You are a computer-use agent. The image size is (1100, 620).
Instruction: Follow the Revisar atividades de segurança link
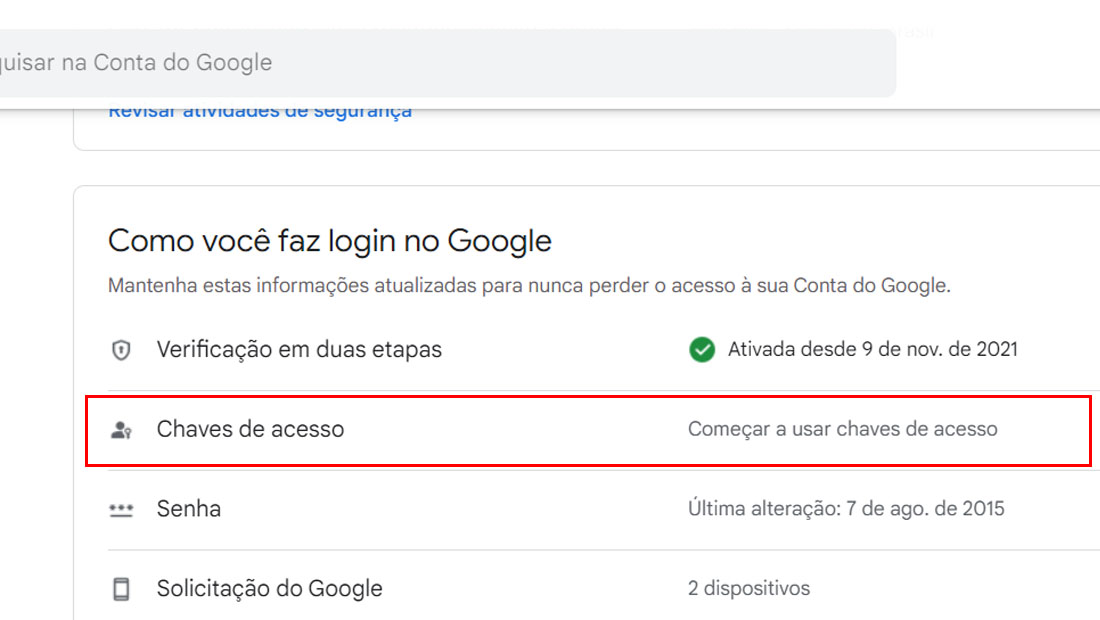pyautogui.click(x=260, y=114)
